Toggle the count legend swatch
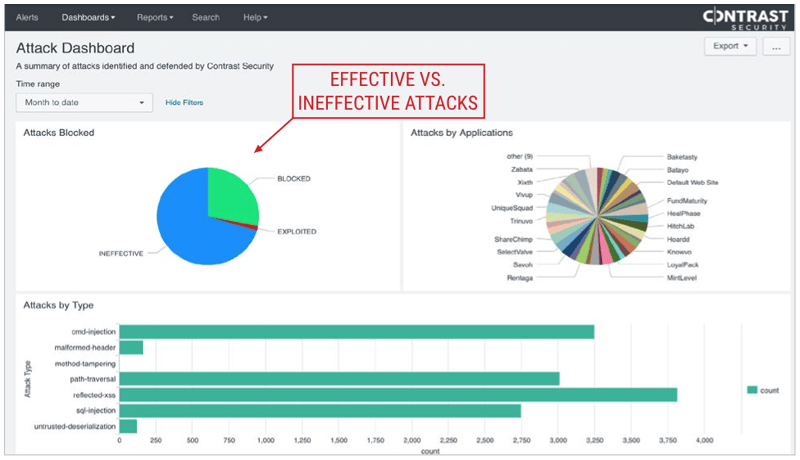Viewport: 800px width, 460px height. coord(752,389)
